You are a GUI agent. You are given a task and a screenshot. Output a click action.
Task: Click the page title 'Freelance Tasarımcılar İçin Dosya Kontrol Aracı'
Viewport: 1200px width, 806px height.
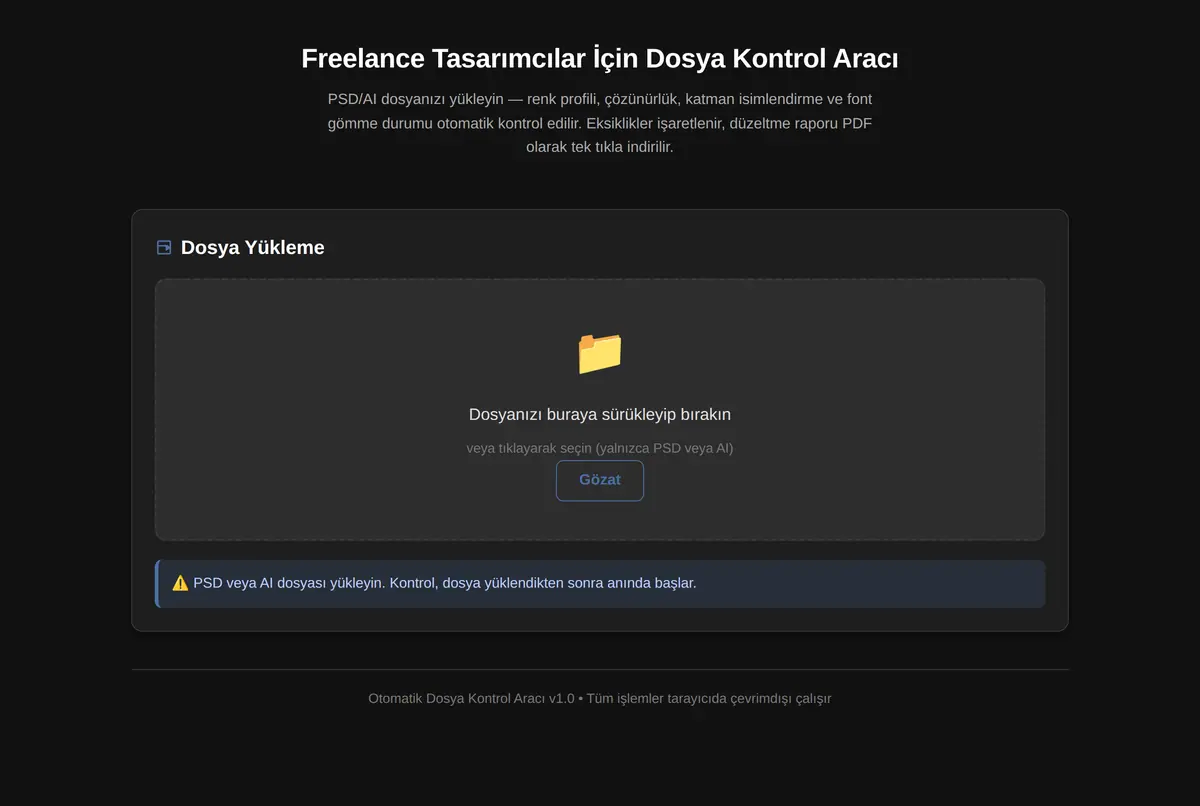tap(600, 58)
